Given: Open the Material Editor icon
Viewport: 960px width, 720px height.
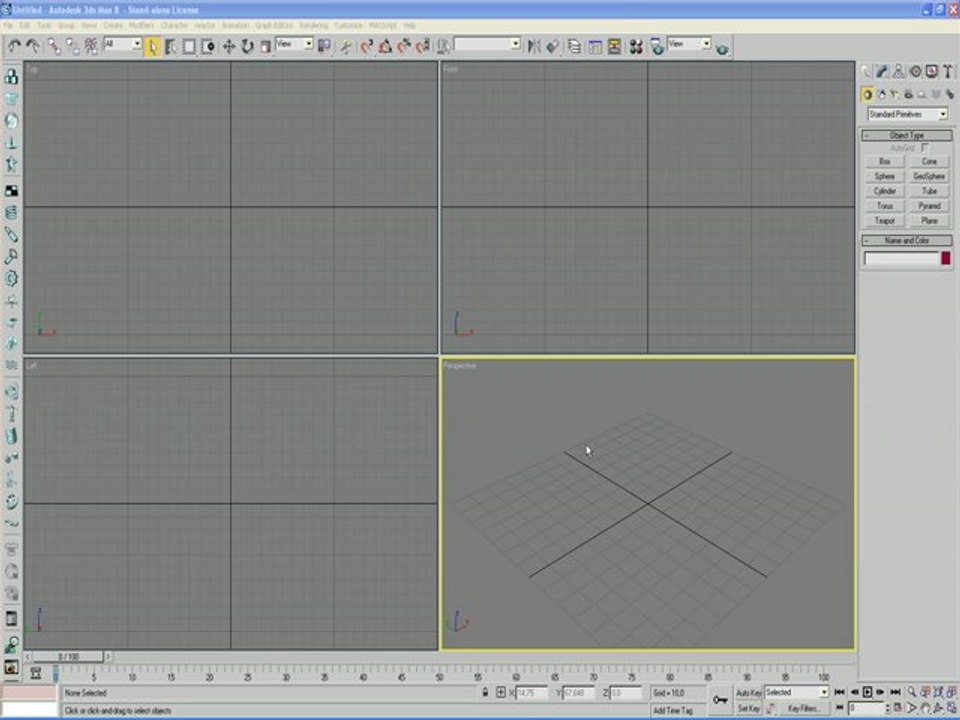Looking at the screenshot, I should [x=636, y=47].
